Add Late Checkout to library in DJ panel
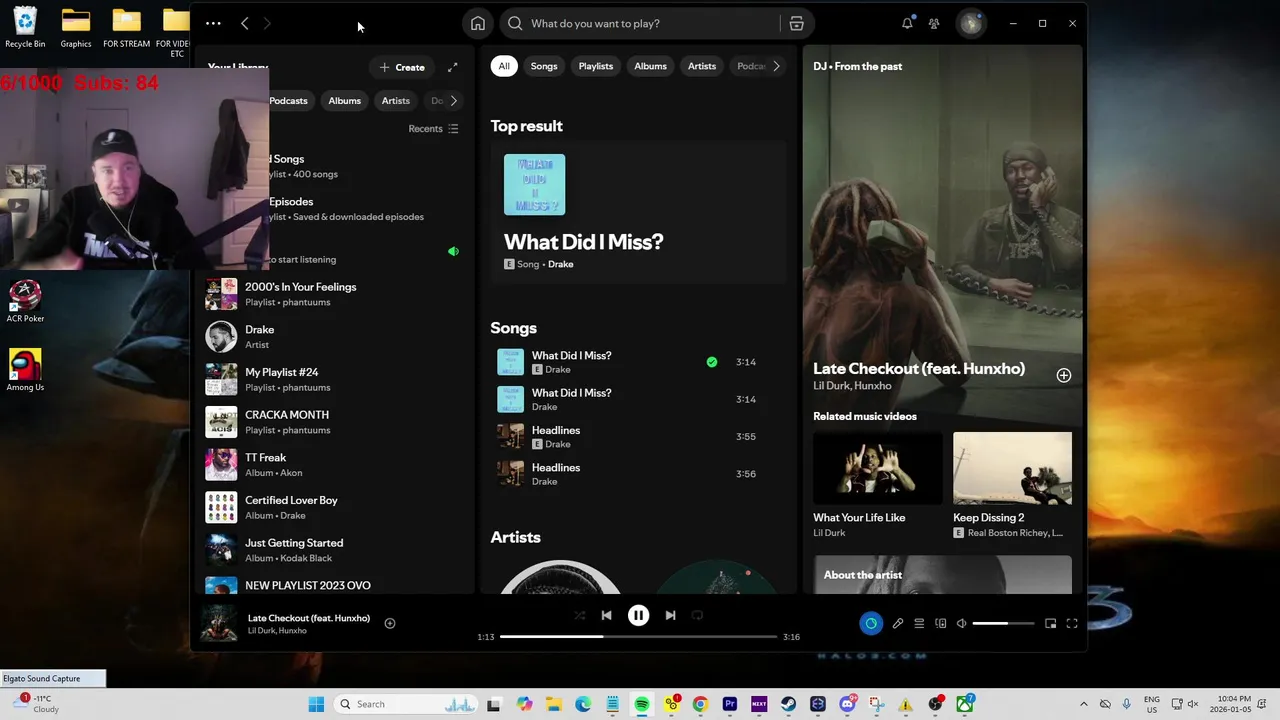Screen dimensions: 1280x720 coord(1064,375)
